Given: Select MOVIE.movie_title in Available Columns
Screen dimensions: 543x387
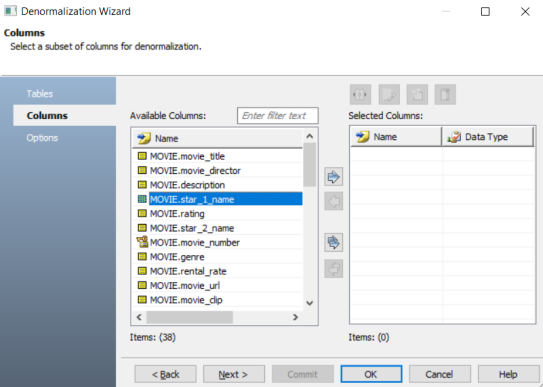Looking at the screenshot, I should [x=217, y=156].
